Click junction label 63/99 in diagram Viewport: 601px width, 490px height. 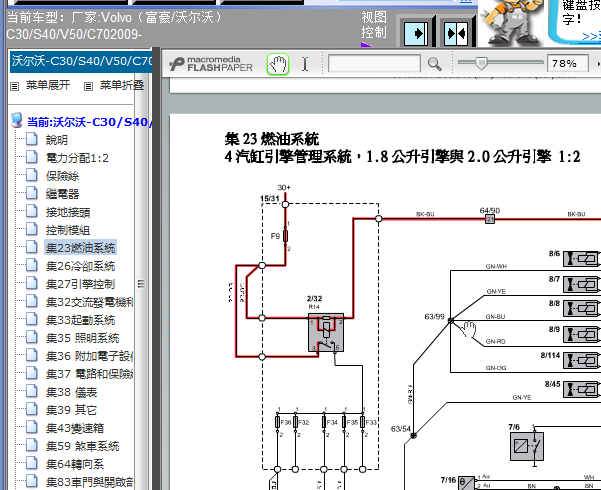434,317
